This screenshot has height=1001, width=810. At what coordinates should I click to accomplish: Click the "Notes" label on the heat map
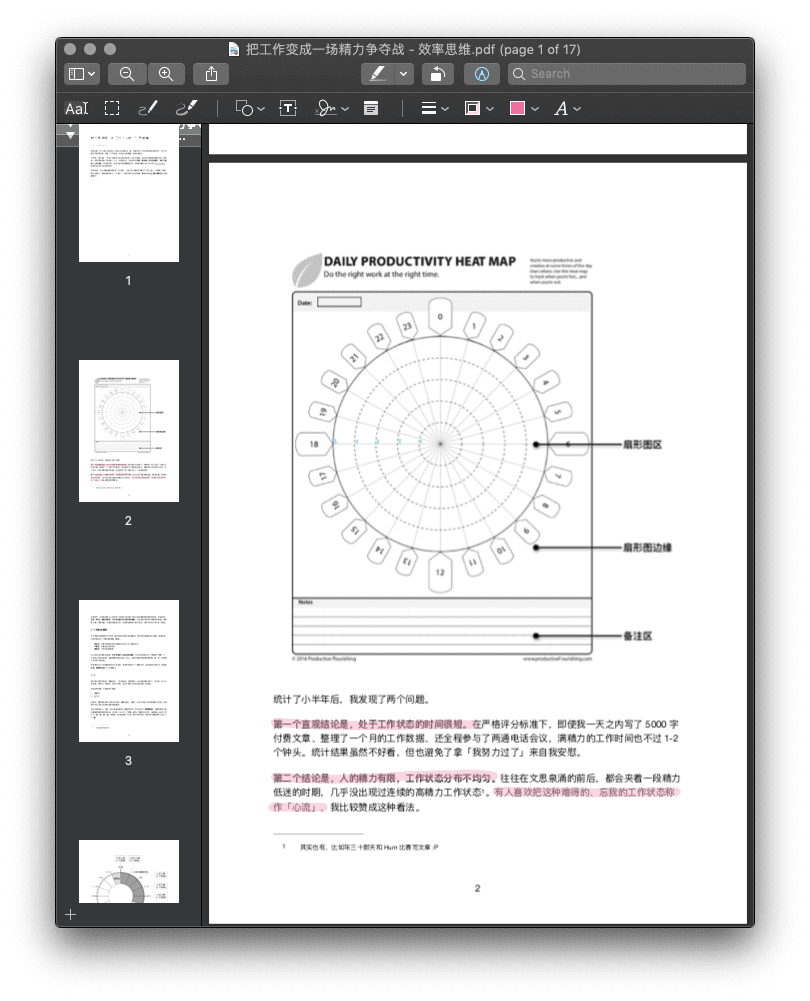[x=306, y=602]
